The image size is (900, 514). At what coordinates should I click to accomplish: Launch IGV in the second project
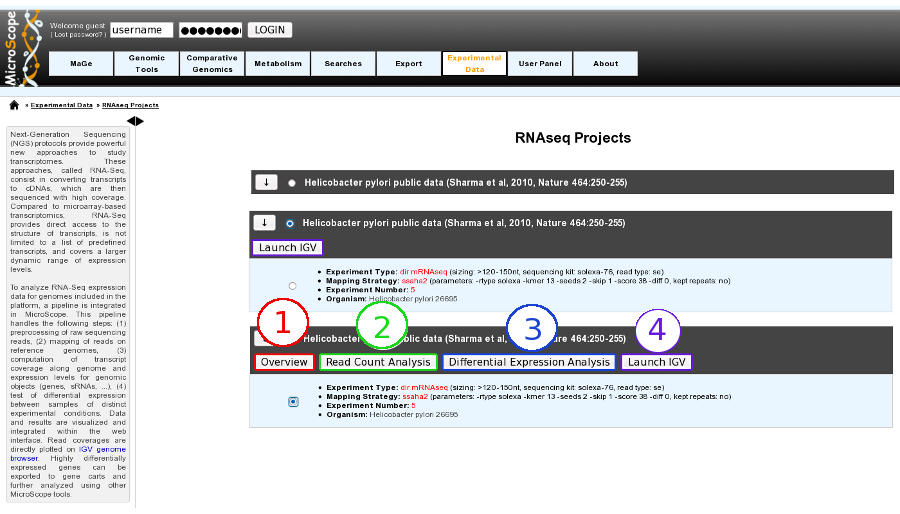point(288,247)
